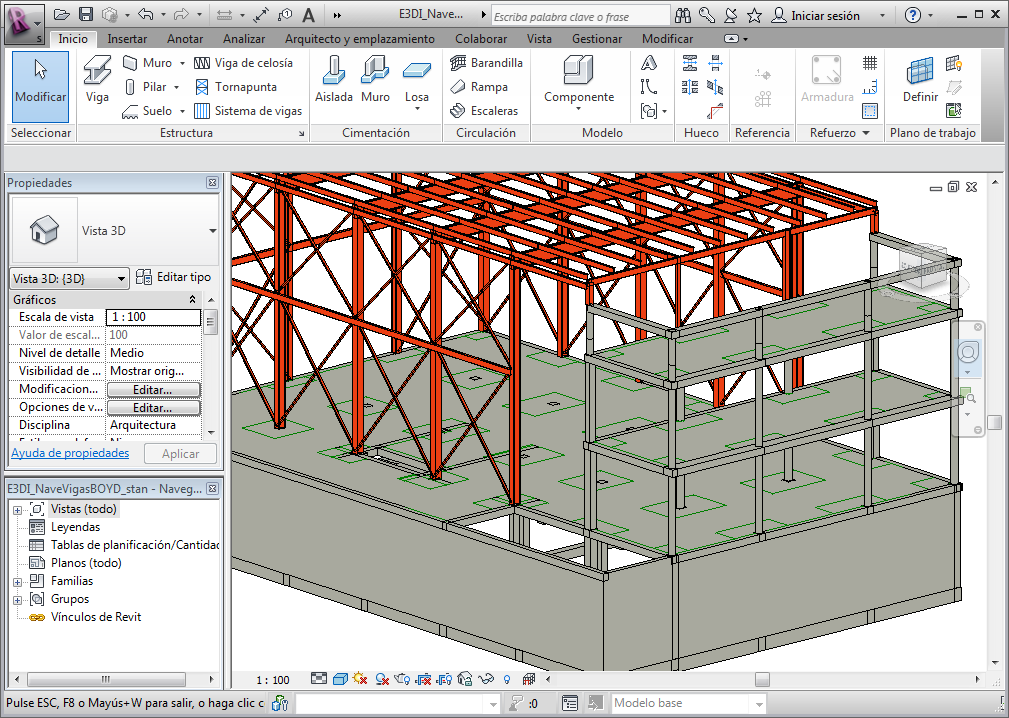Open the Componente model tool
Image resolution: width=1009 pixels, height=718 pixels.
pos(579,80)
